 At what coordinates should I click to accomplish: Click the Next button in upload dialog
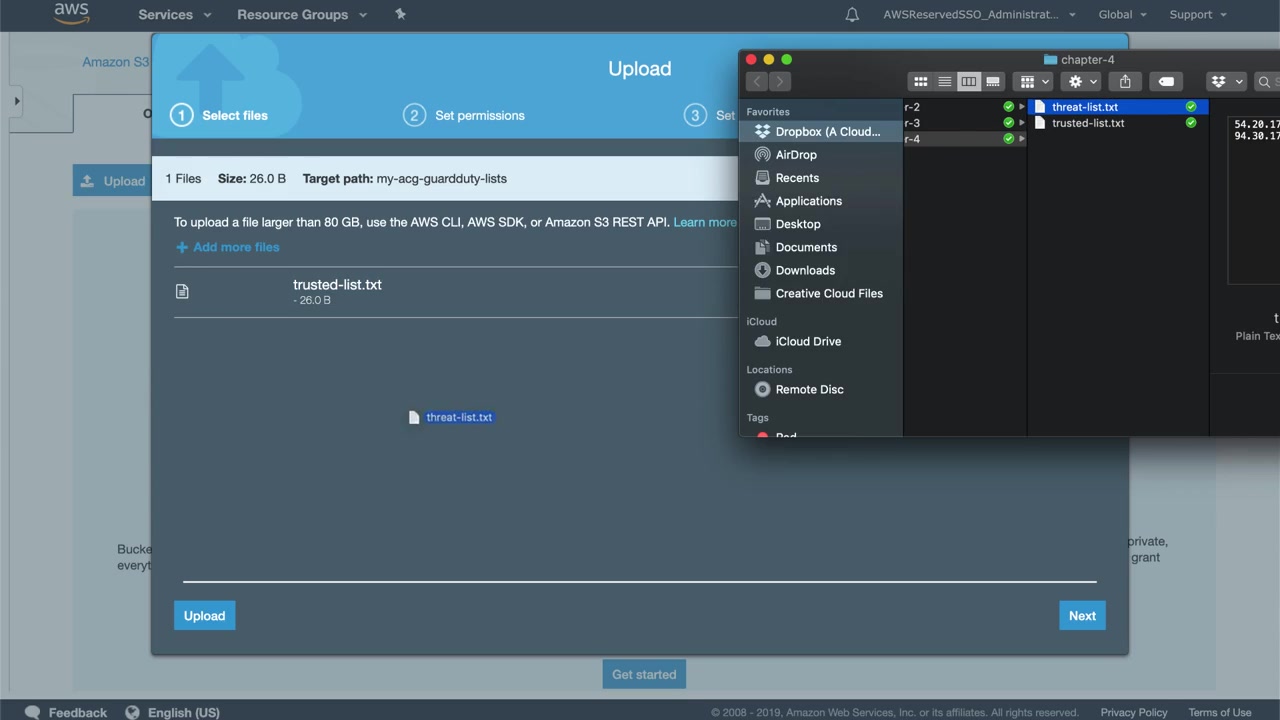point(1082,616)
